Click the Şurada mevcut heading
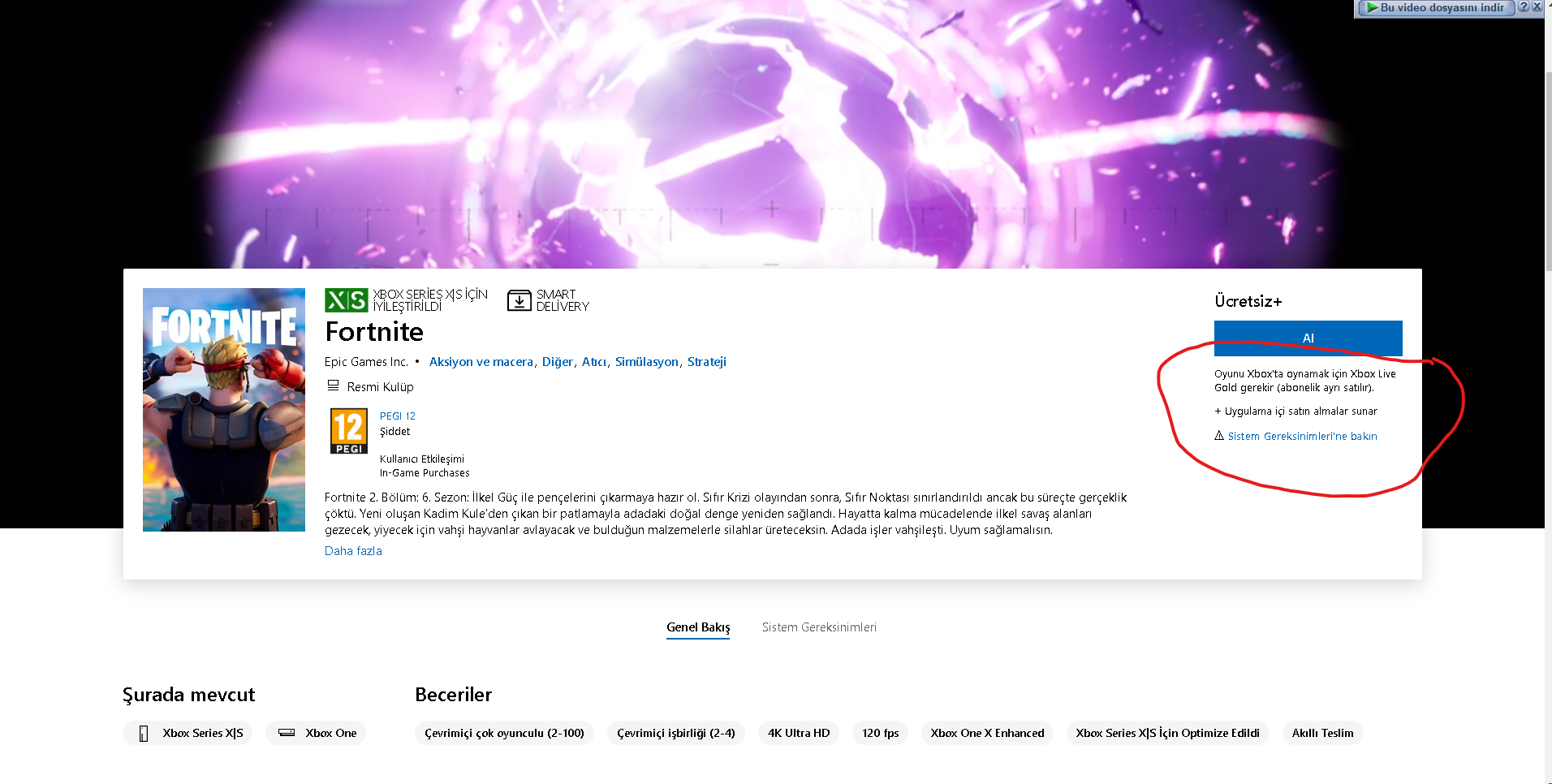Viewport: 1552px width, 784px height. [x=188, y=696]
